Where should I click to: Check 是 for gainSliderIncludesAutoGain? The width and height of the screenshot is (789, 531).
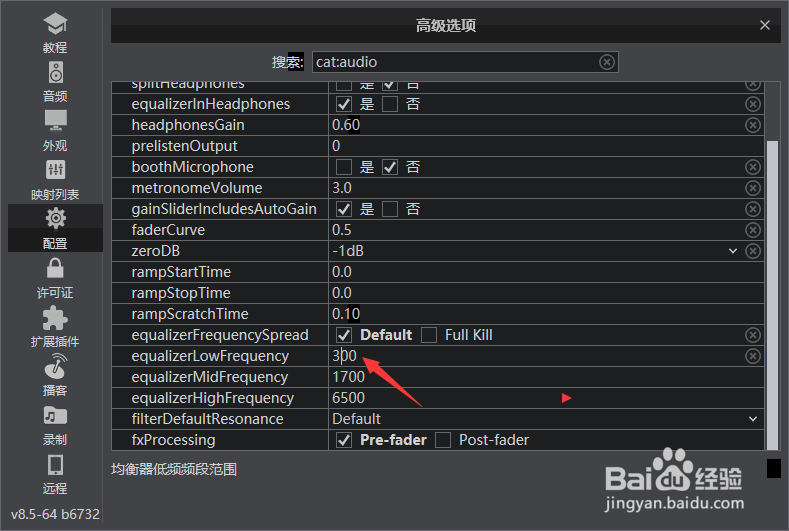[x=344, y=209]
